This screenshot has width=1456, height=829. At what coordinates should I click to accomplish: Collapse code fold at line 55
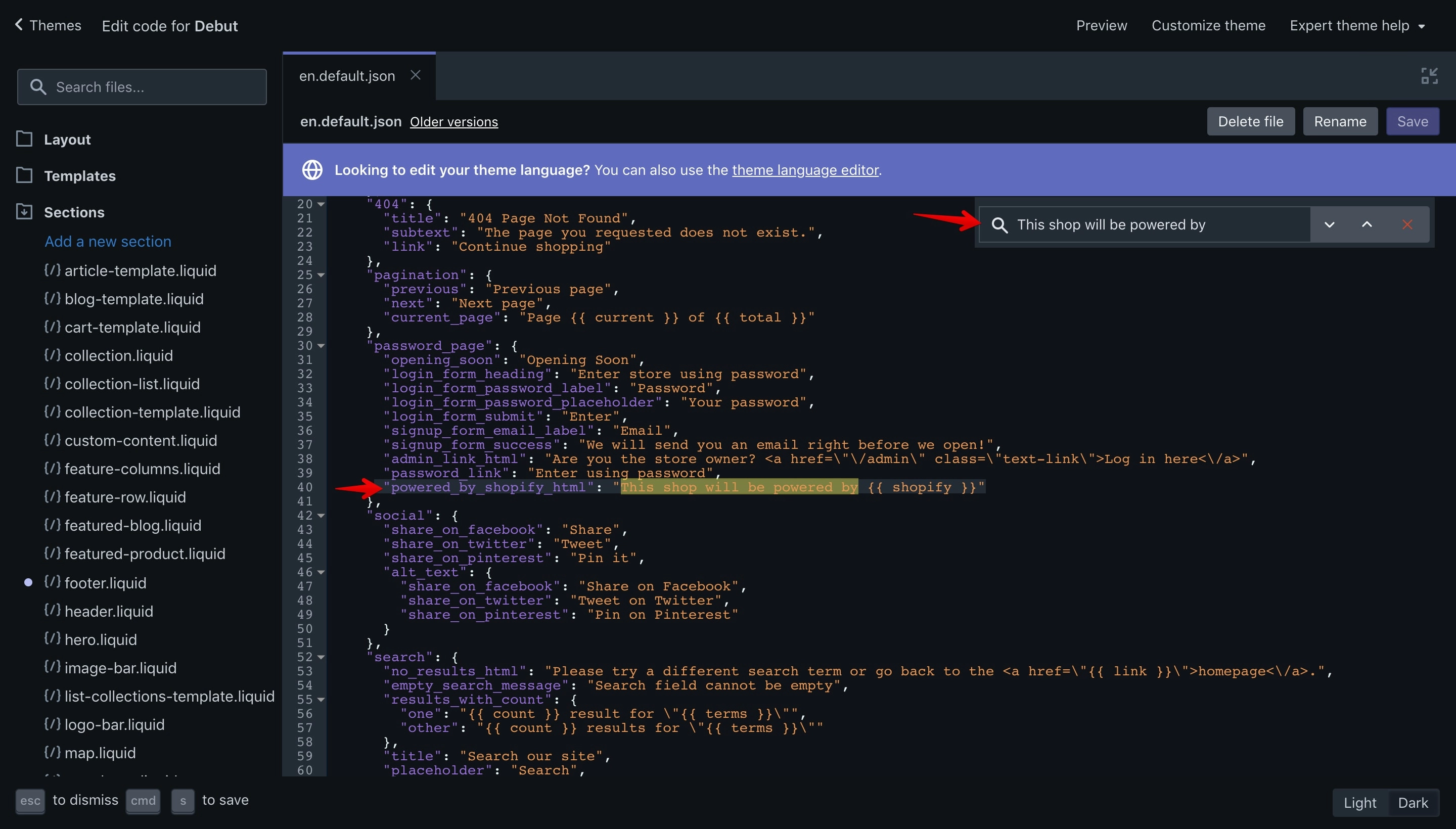pos(321,700)
